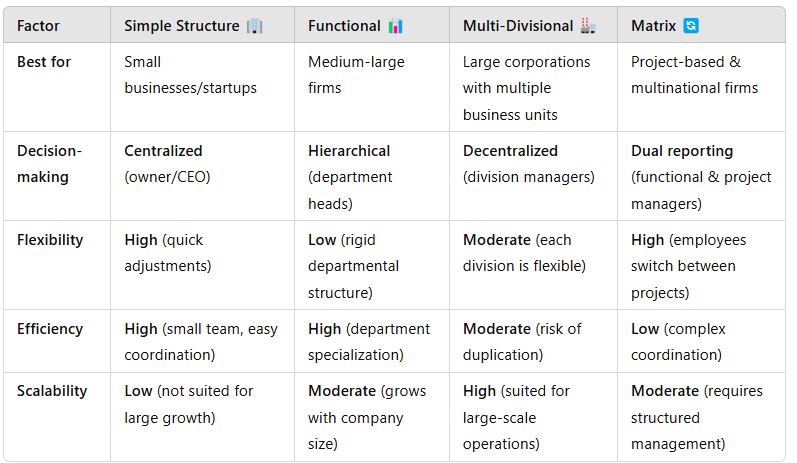This screenshot has height=463, width=797.
Task: Select the Factor column header
Action: (x=38, y=26)
